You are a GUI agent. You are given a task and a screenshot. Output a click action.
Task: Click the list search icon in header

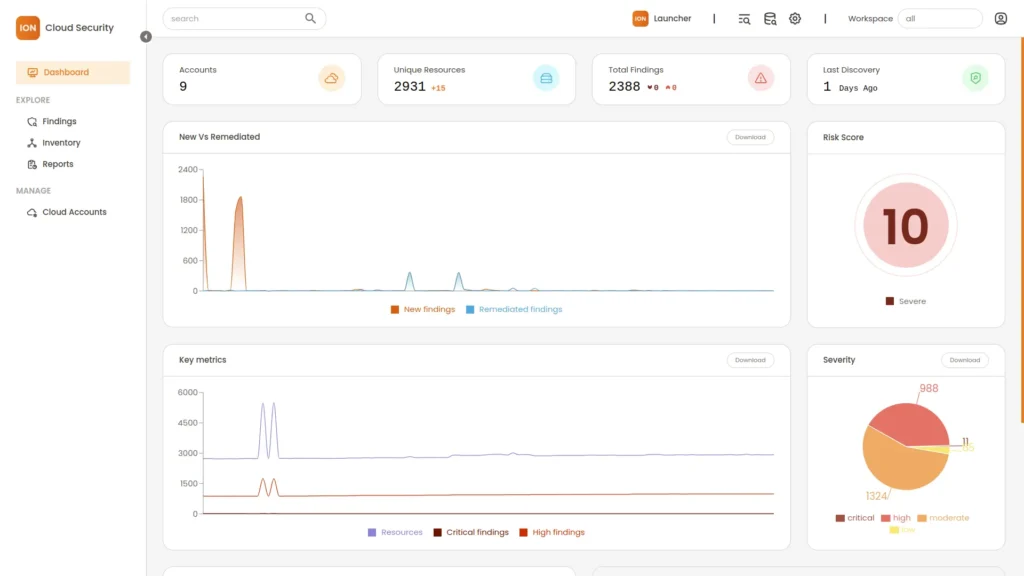[x=744, y=19]
